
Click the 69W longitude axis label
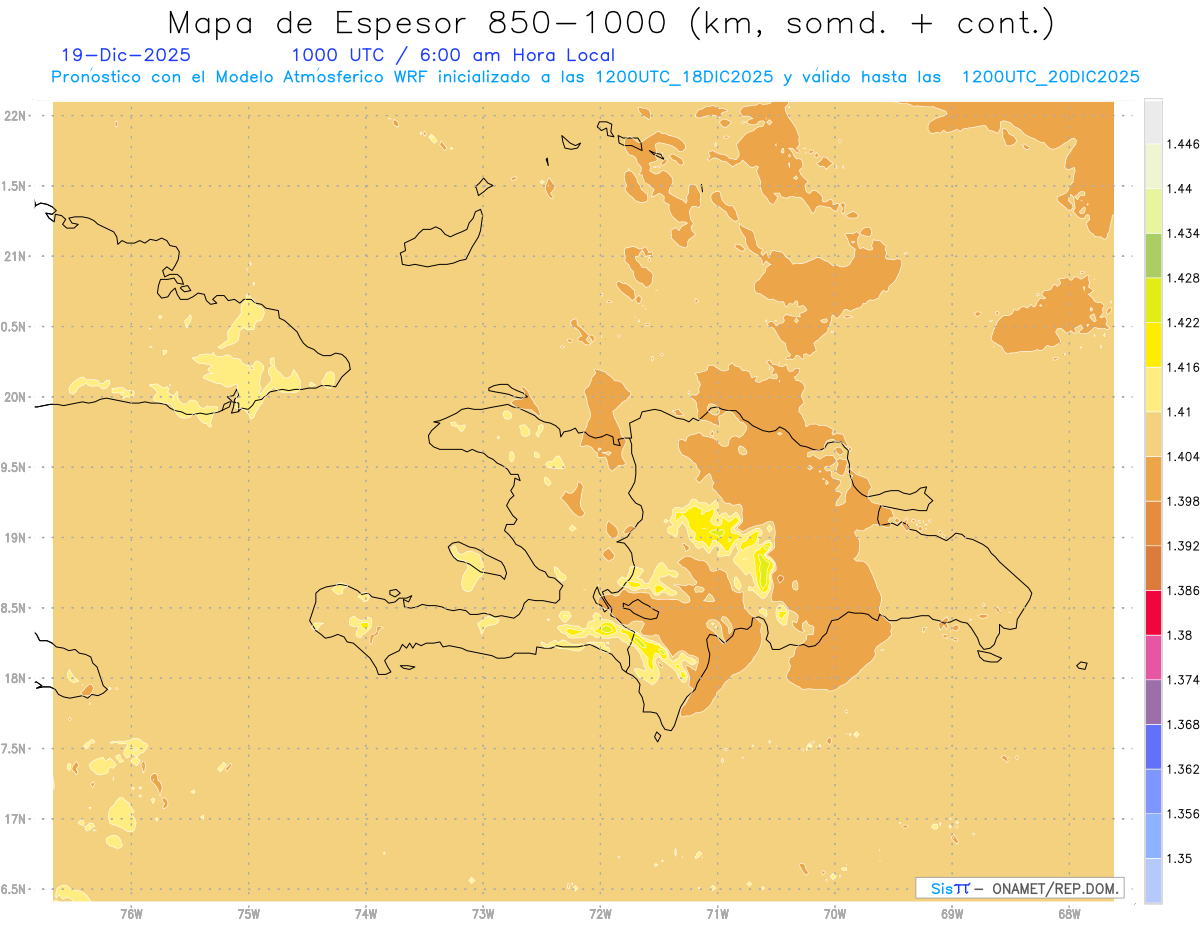tap(952, 913)
